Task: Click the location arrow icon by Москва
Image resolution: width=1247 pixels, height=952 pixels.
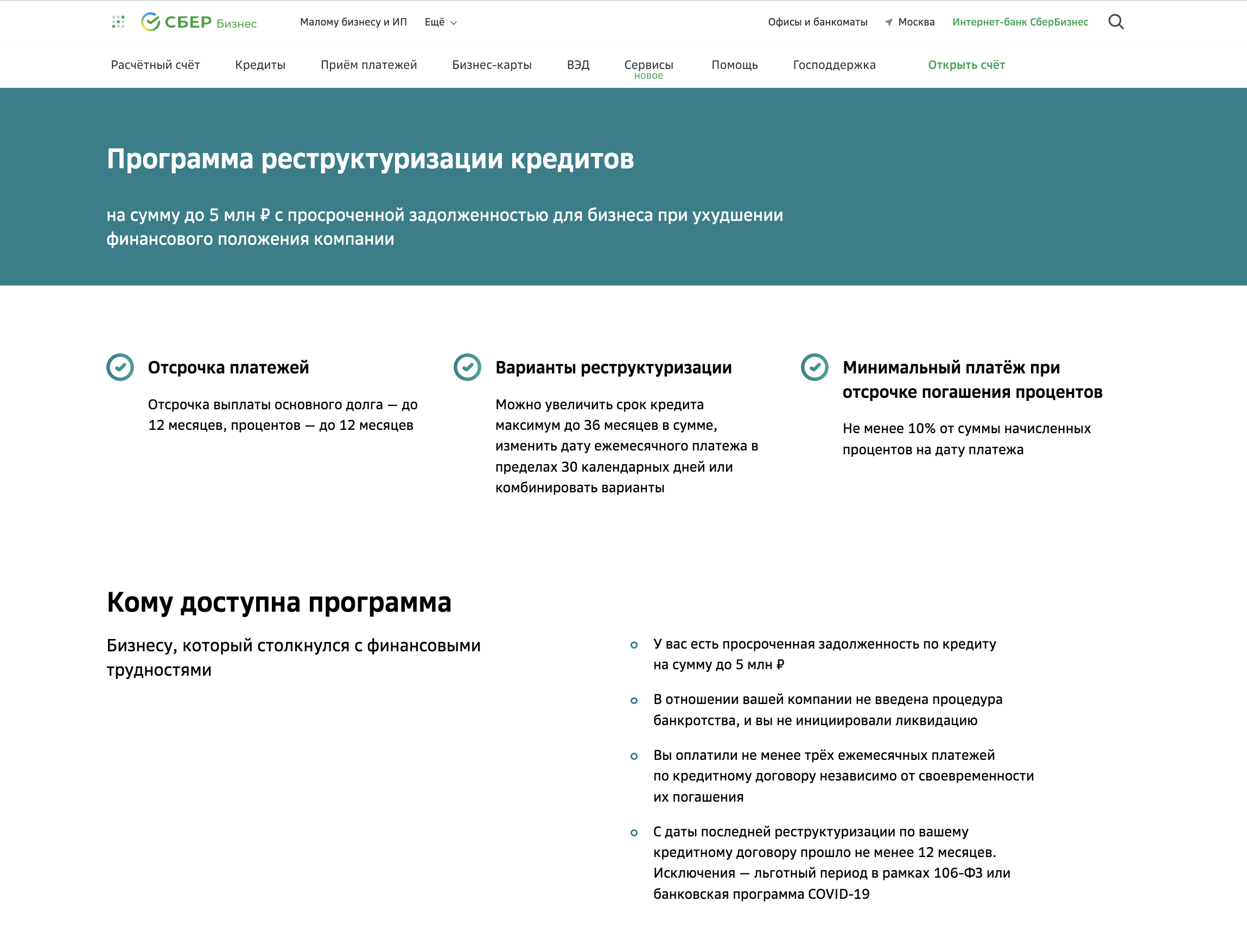Action: point(888,22)
